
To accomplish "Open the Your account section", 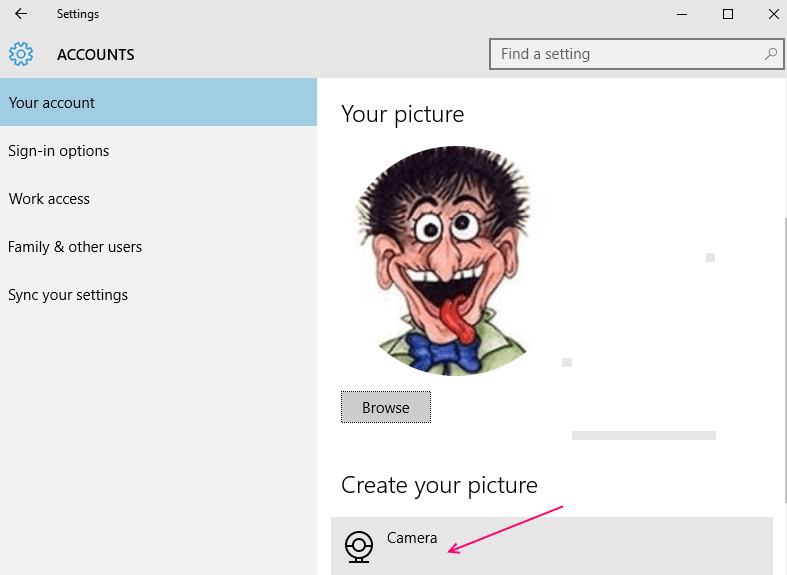I will (158, 102).
